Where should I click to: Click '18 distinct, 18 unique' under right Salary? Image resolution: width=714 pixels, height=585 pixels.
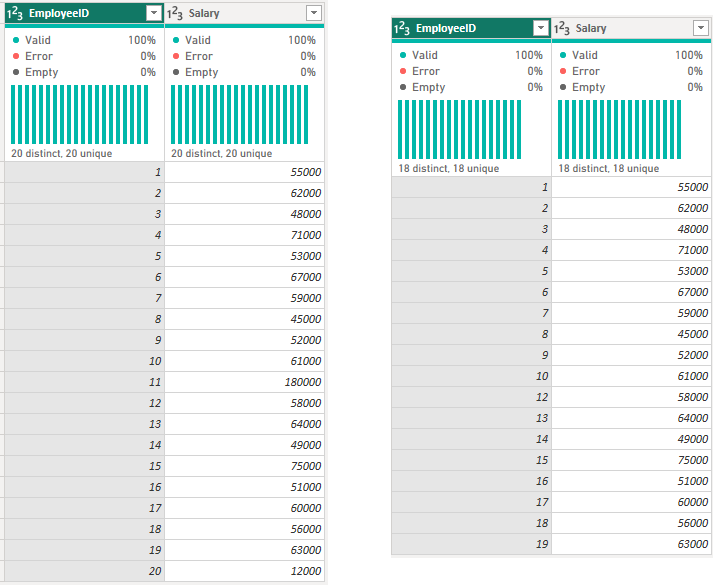[608, 168]
